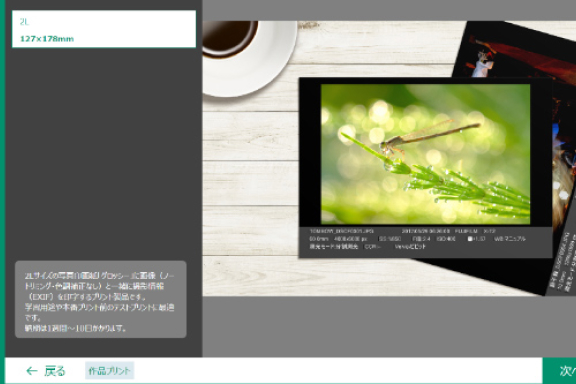This screenshot has width=576, height=384.
Task: Click the rotated EXIF text on the tilted print
Action: (562, 263)
